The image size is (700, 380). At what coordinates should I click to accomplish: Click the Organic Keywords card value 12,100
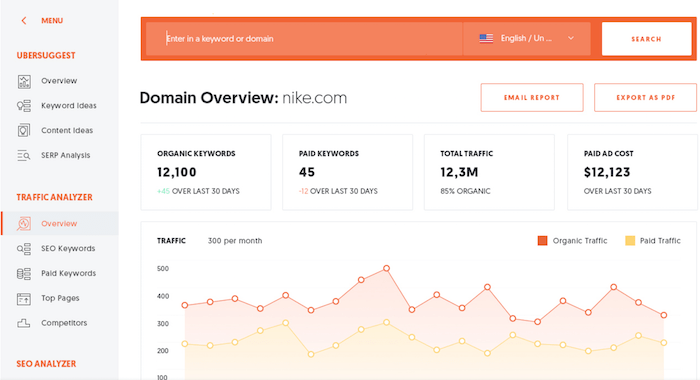pos(176,172)
